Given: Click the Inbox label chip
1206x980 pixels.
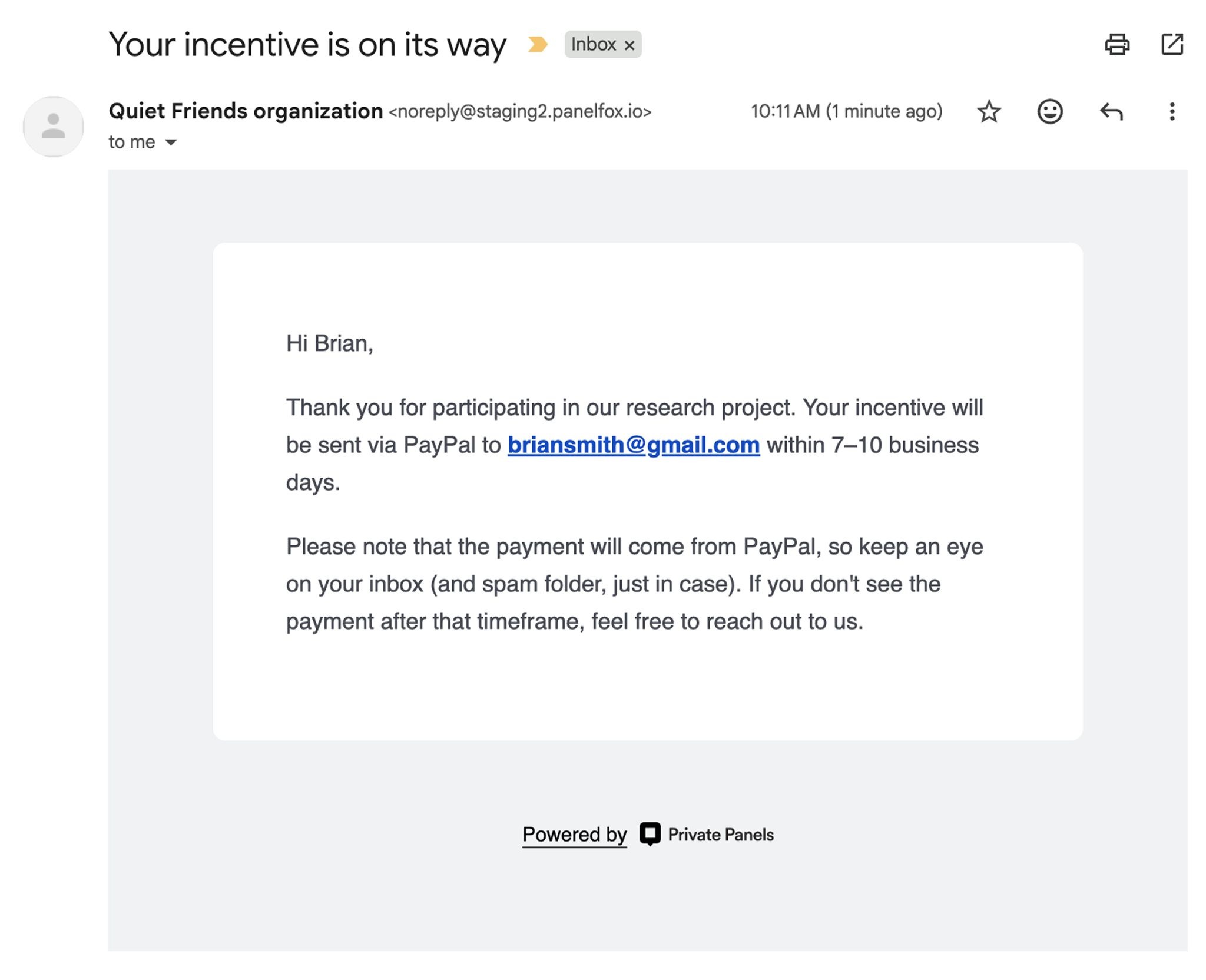Looking at the screenshot, I should point(593,45).
